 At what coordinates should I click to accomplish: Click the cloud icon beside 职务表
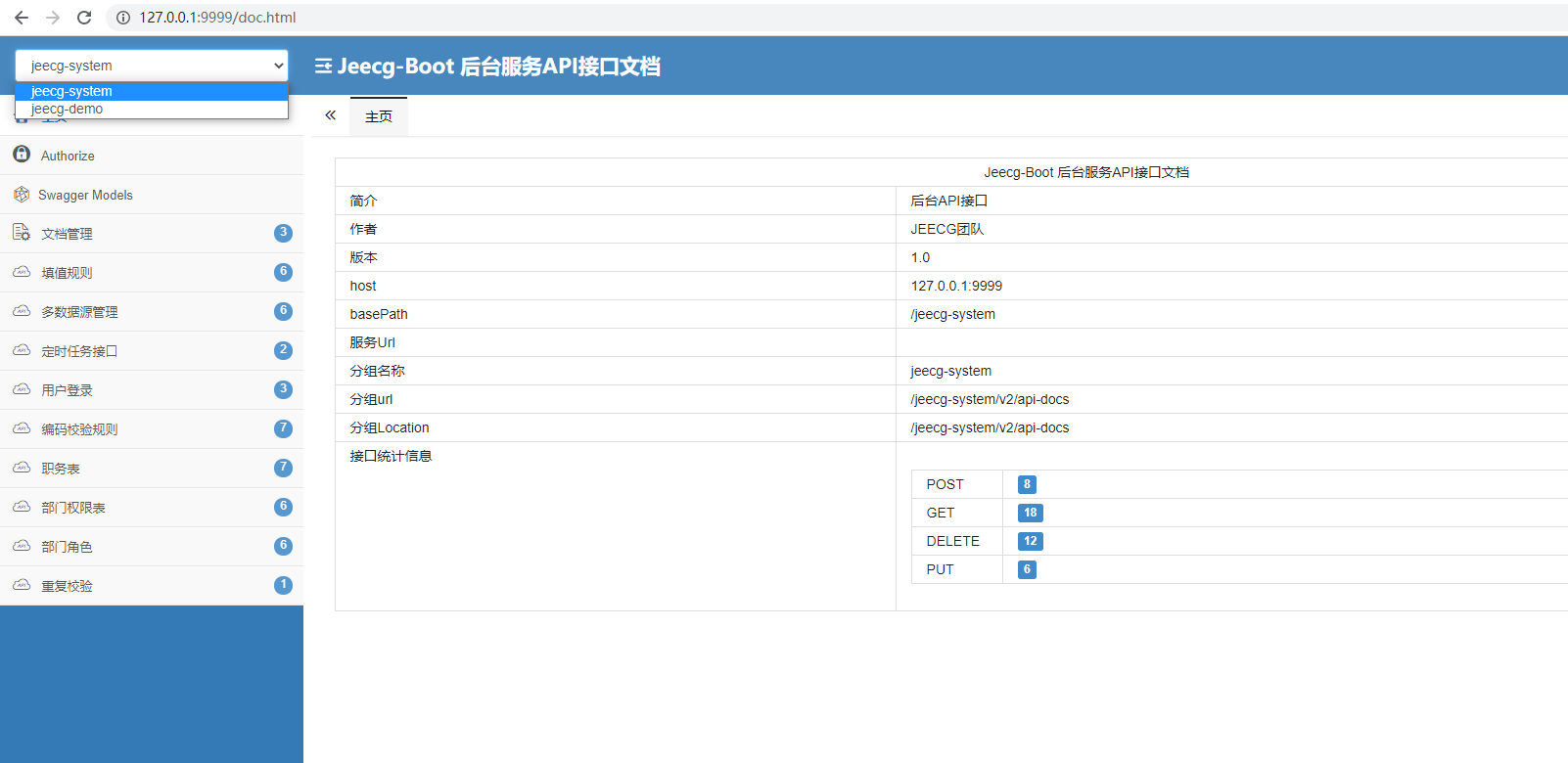coord(22,468)
